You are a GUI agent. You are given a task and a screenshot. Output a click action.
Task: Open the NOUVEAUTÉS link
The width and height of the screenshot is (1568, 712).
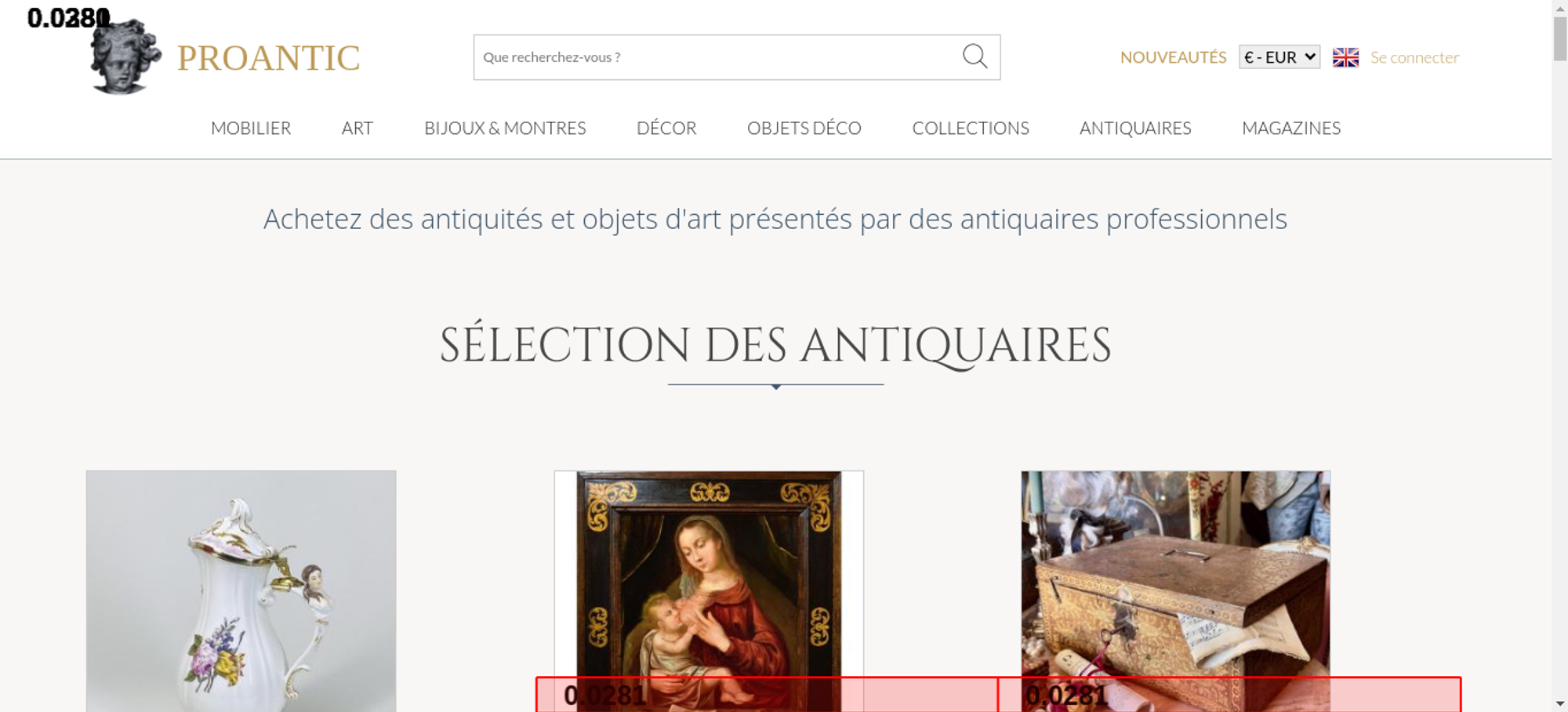coord(1173,57)
